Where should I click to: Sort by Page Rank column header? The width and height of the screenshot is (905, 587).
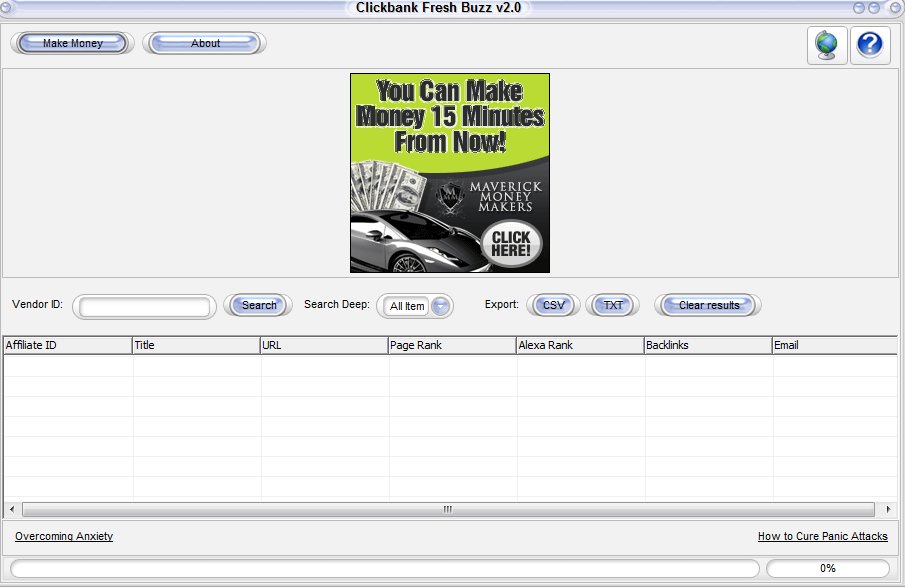point(452,345)
